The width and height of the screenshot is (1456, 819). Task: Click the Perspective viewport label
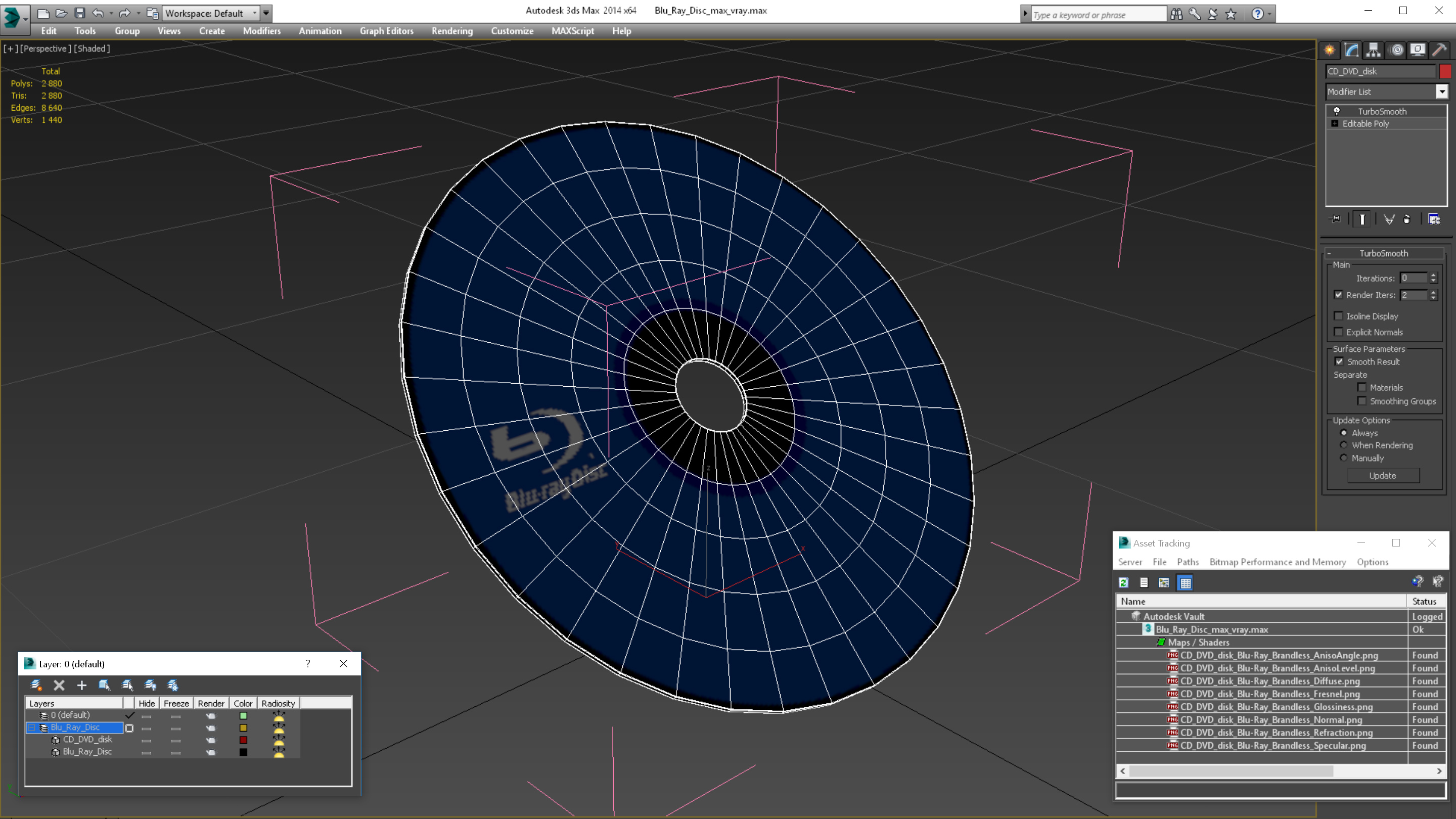pos(46,49)
